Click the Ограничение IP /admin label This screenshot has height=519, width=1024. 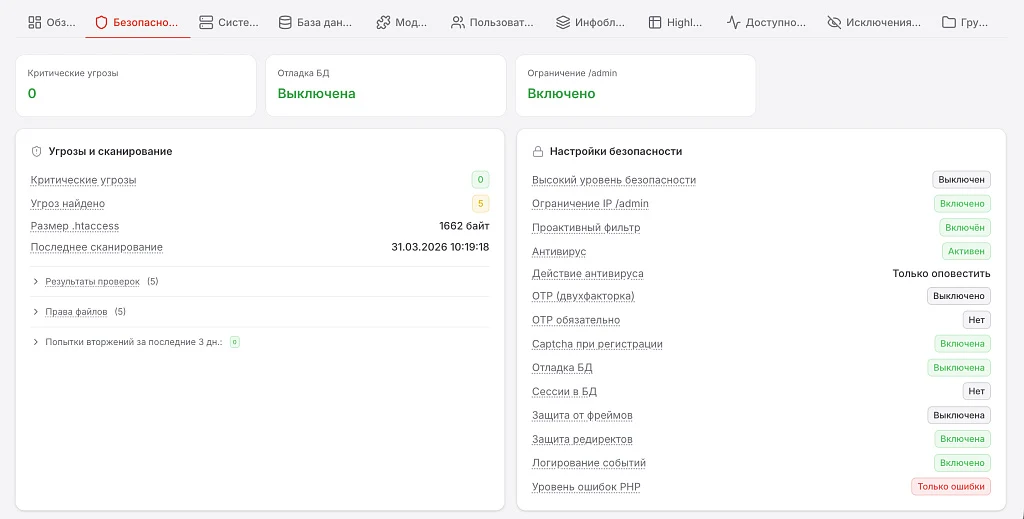pyautogui.click(x=590, y=204)
